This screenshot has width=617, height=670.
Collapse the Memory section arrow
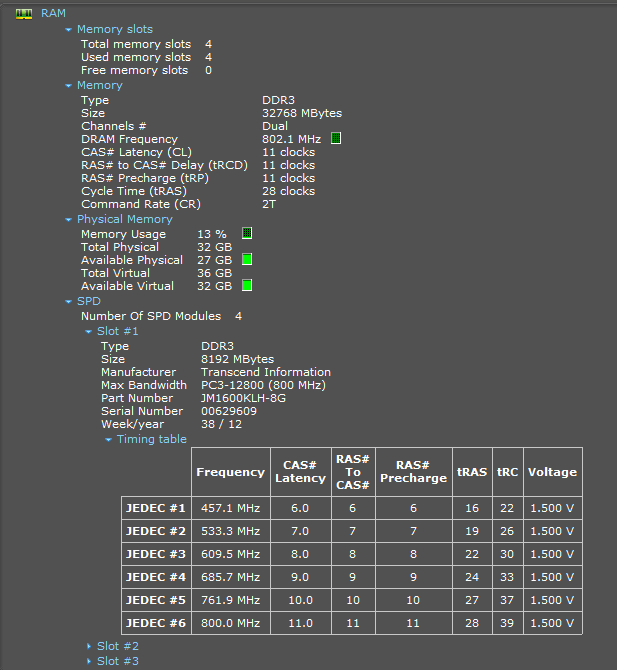[69, 86]
